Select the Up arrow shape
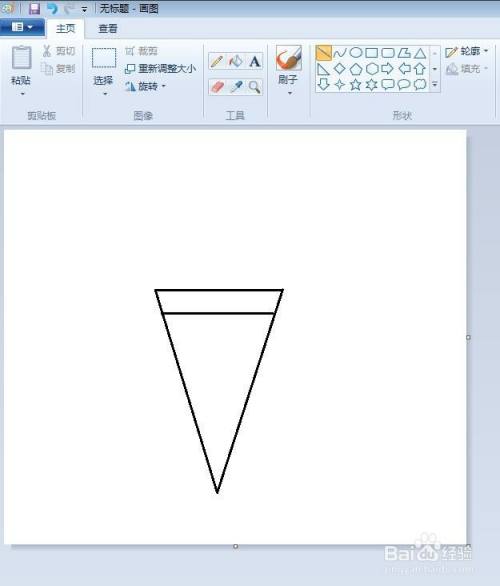500x586 pixels. [420, 69]
